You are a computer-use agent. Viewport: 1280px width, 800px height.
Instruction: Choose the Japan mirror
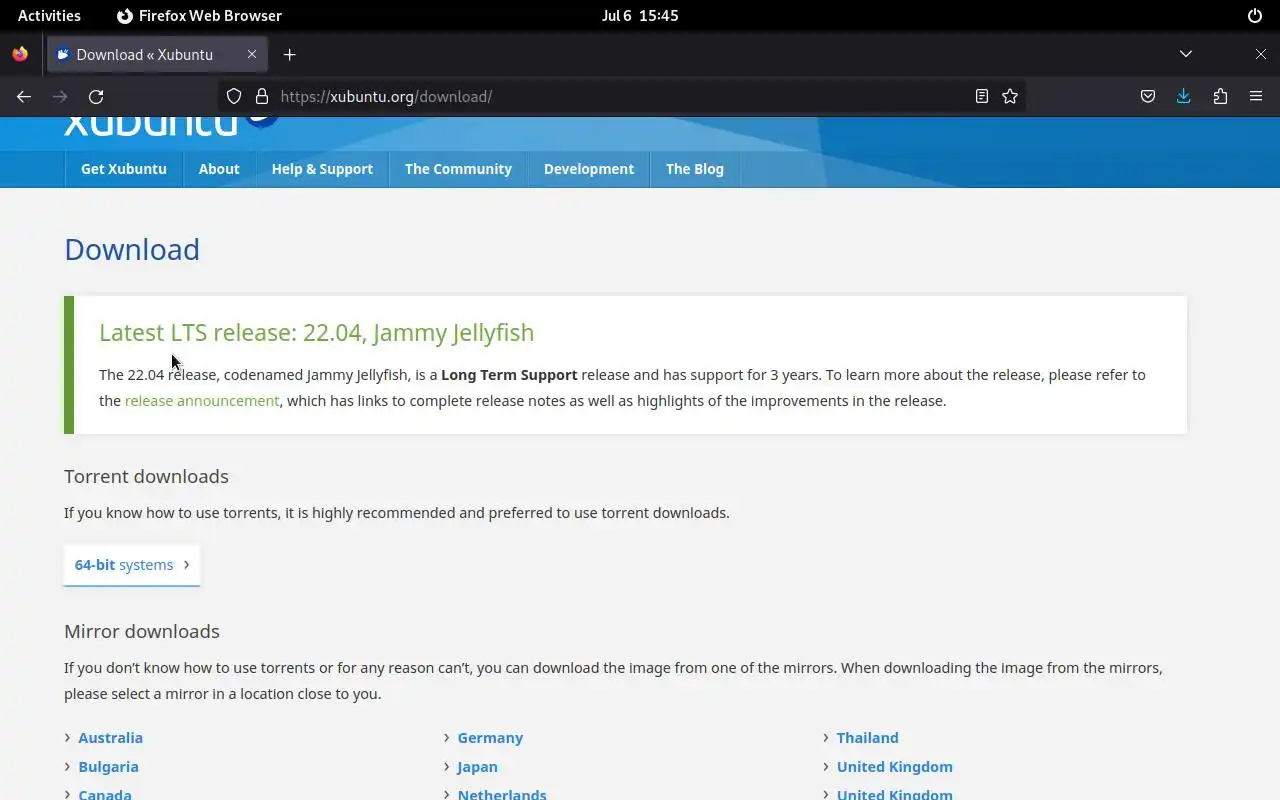coord(477,767)
